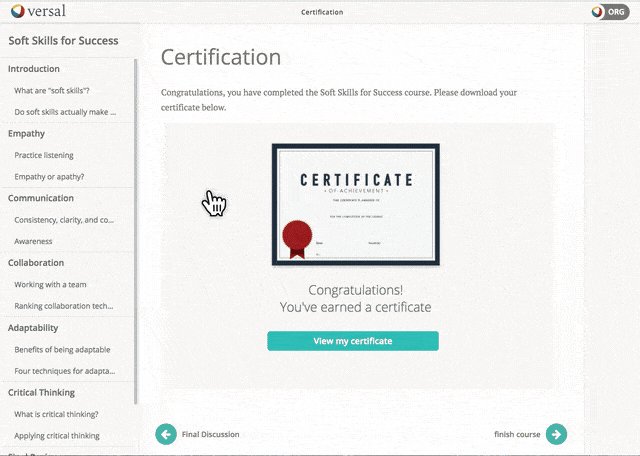Click View my certificate button
This screenshot has height=456, width=640.
[x=353, y=341]
